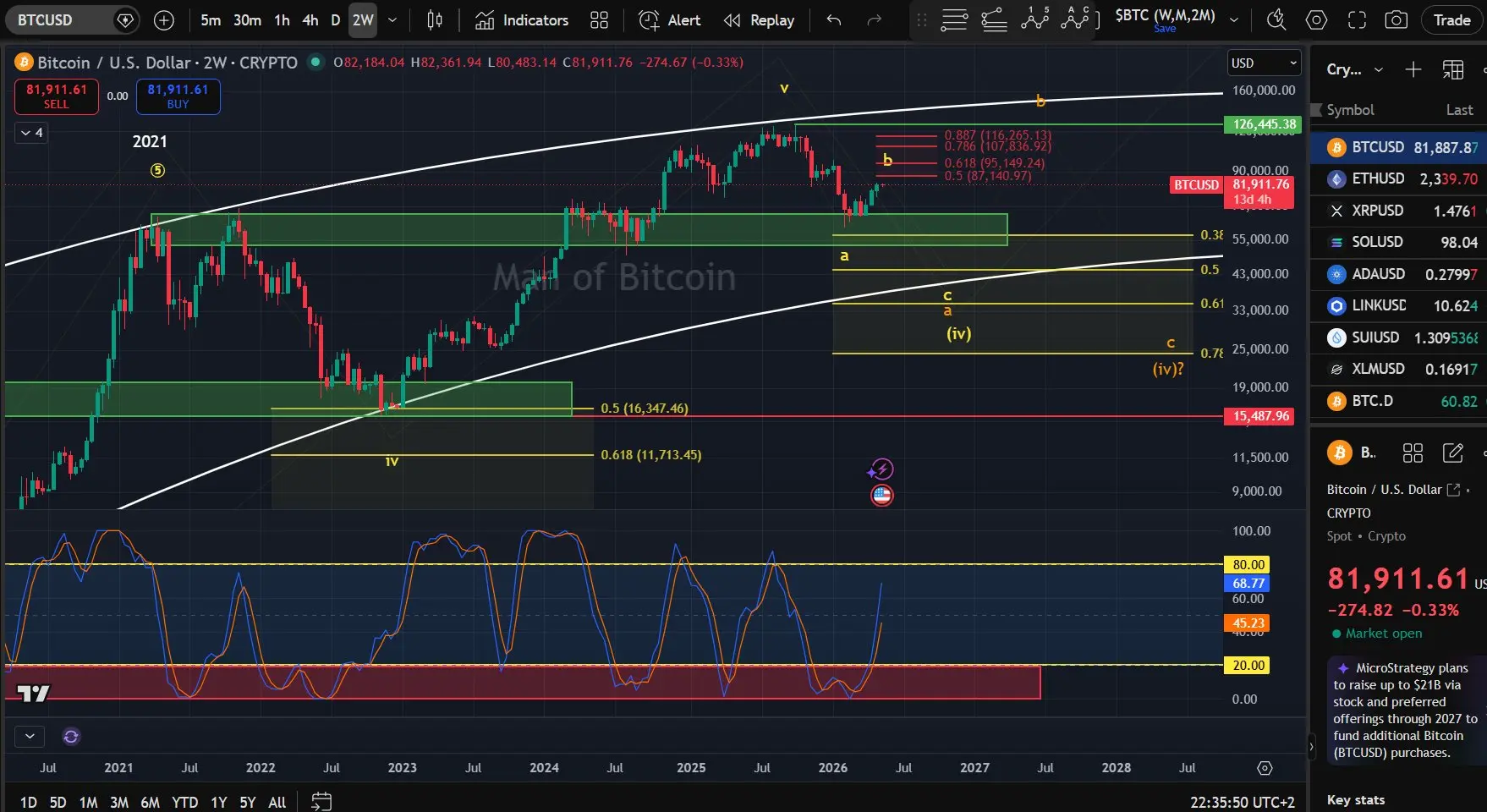Redo the last undone chart action
The width and height of the screenshot is (1487, 812).
tap(875, 20)
